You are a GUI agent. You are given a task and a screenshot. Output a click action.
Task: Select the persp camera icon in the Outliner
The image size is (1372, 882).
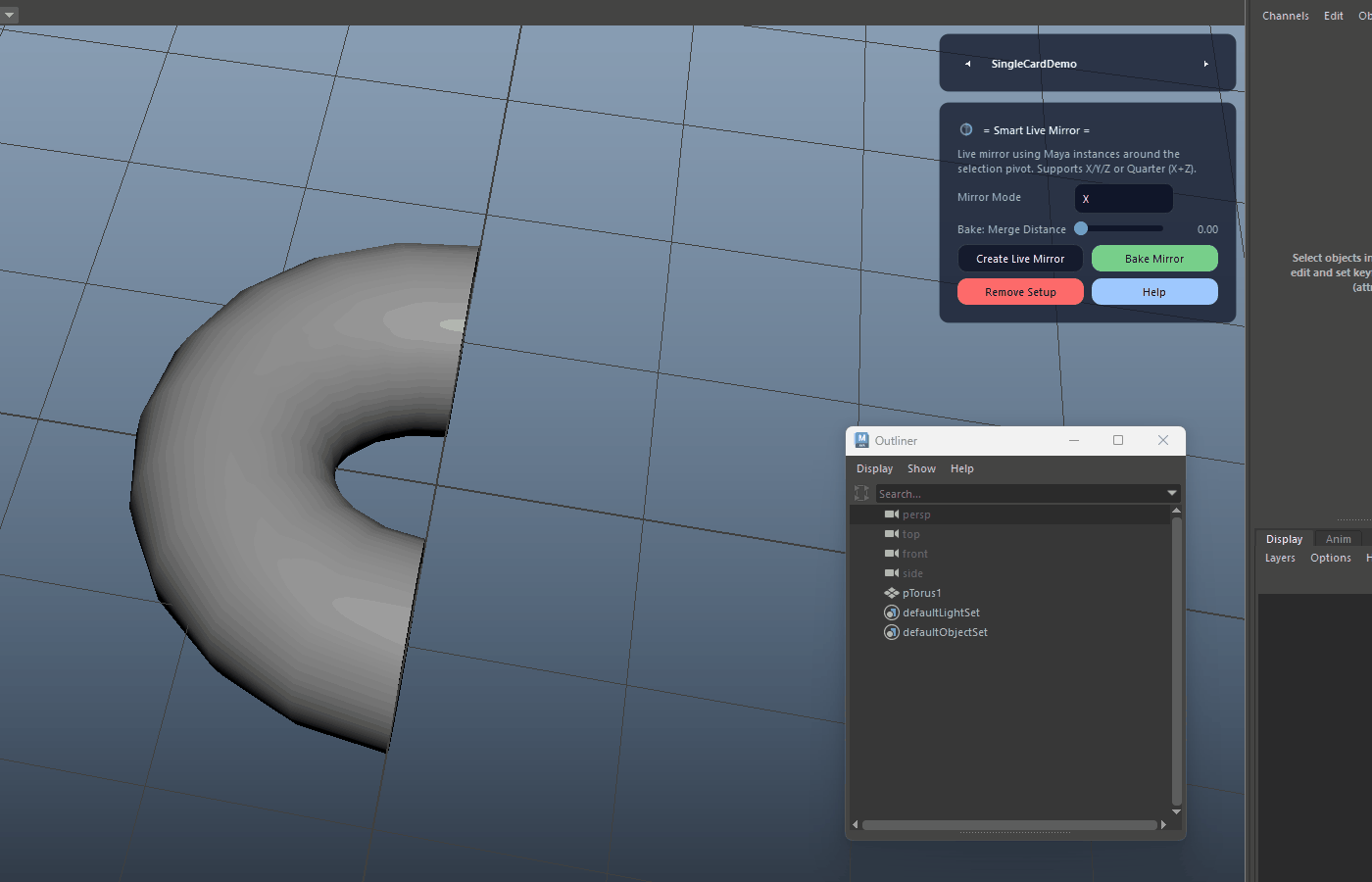[892, 514]
